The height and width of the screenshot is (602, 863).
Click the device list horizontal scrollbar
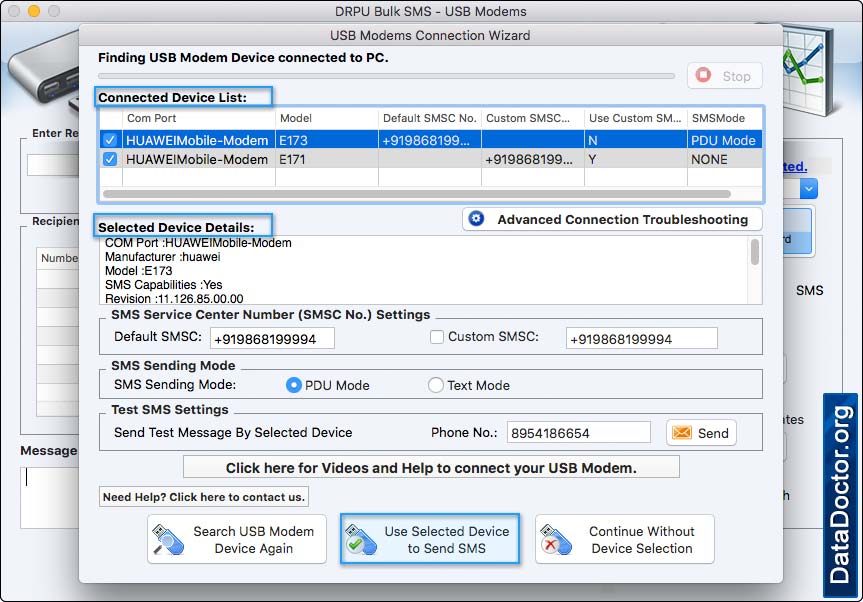pyautogui.click(x=417, y=194)
